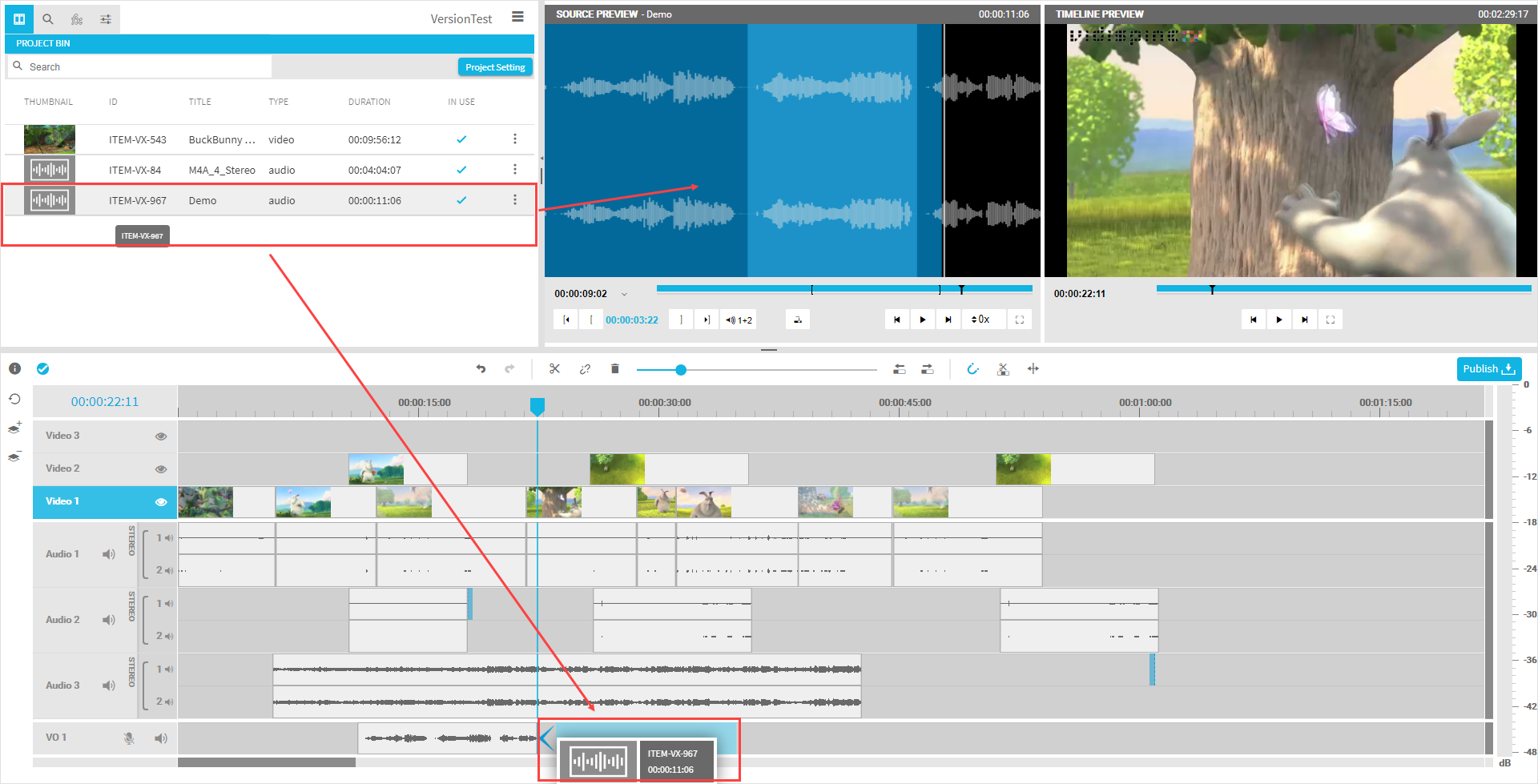Click the link clips icon next to scissors

coord(585,369)
